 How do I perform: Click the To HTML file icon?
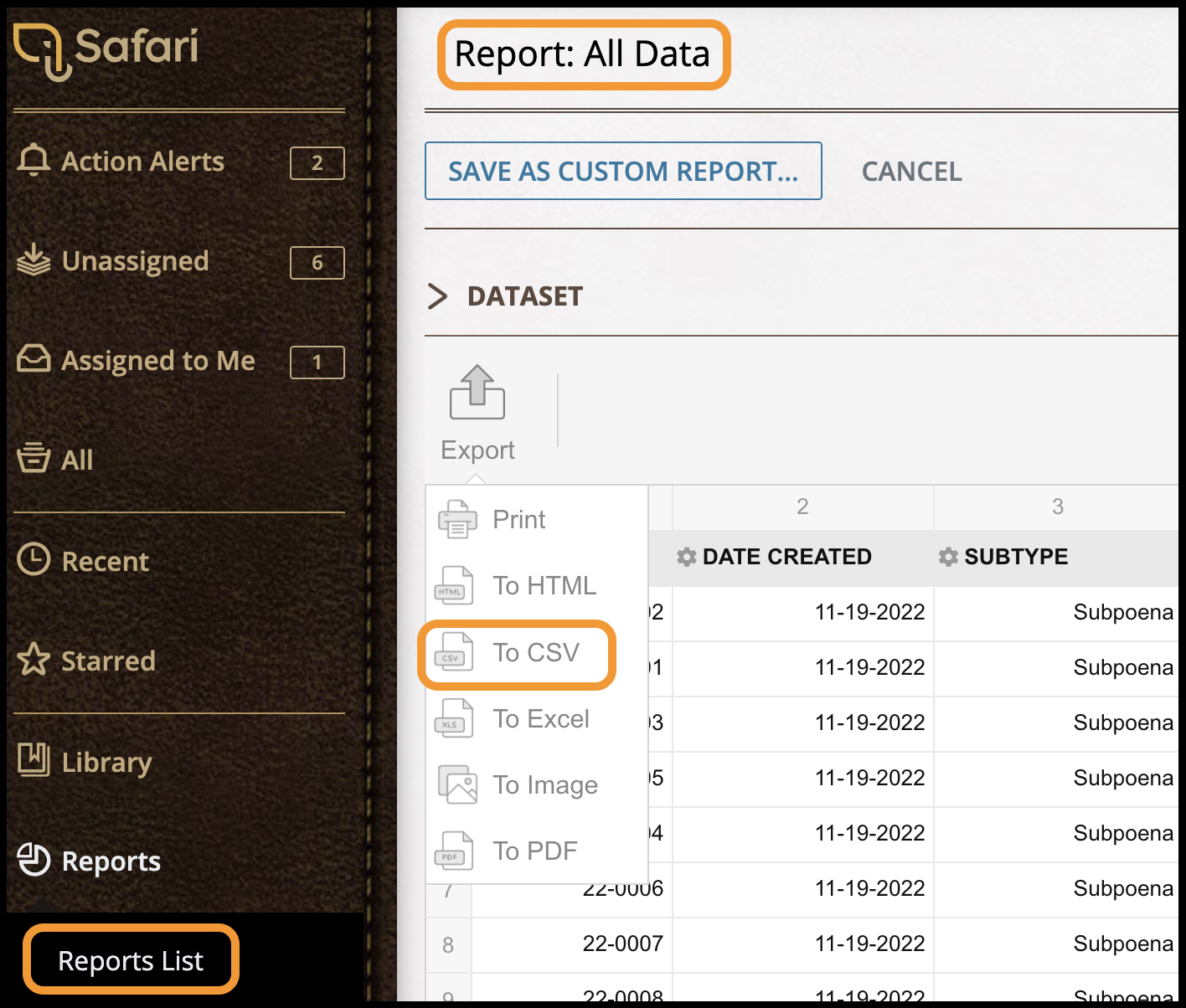click(x=453, y=585)
